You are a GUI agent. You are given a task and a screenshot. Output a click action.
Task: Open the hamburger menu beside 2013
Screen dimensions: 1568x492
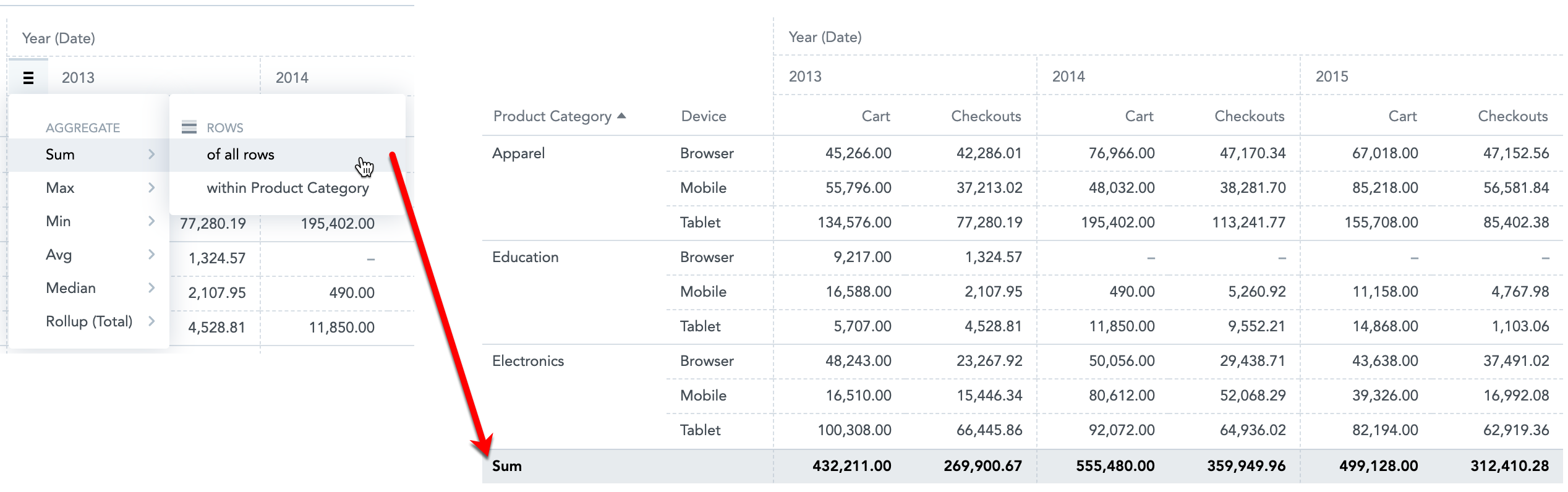28,78
